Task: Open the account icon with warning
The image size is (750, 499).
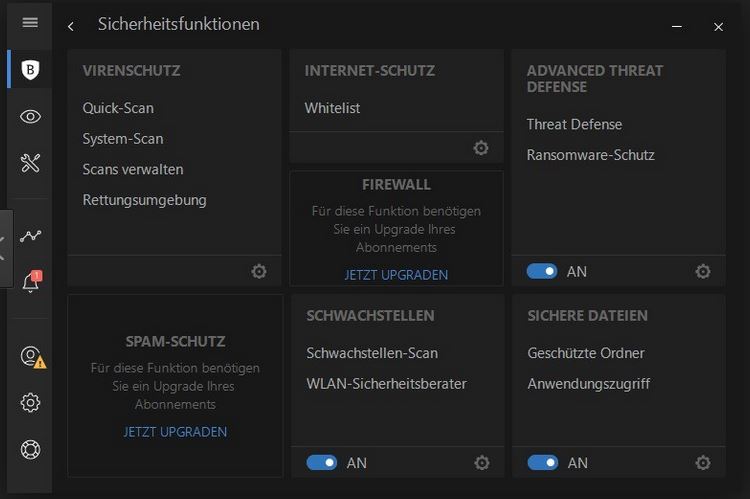Action: 33,357
